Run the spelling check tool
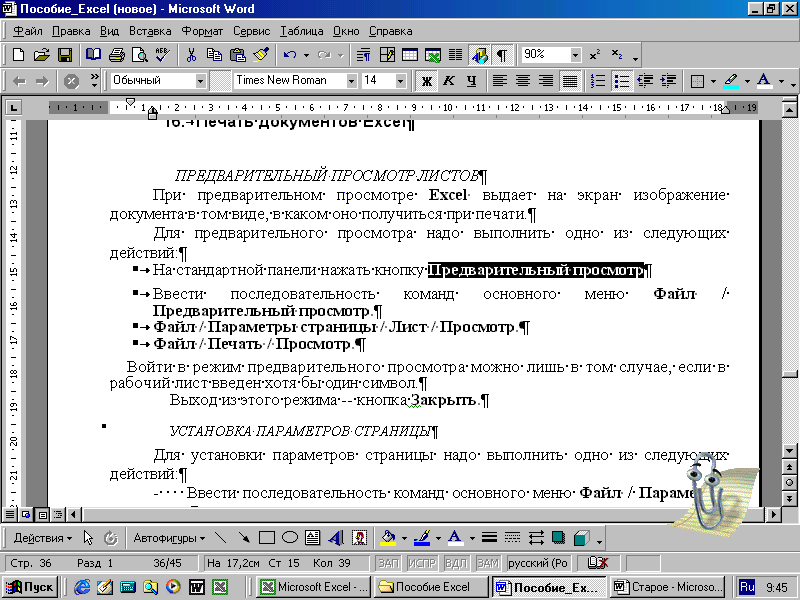Viewport: 800px width, 600px height. point(163,55)
